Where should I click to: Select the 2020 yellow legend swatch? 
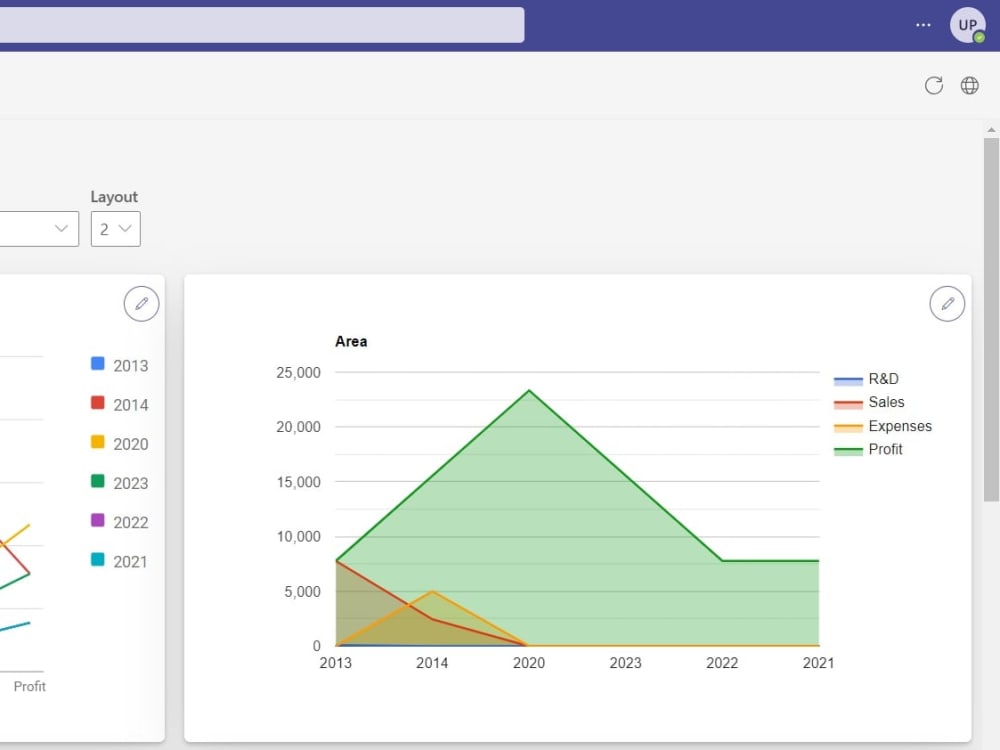(98, 442)
